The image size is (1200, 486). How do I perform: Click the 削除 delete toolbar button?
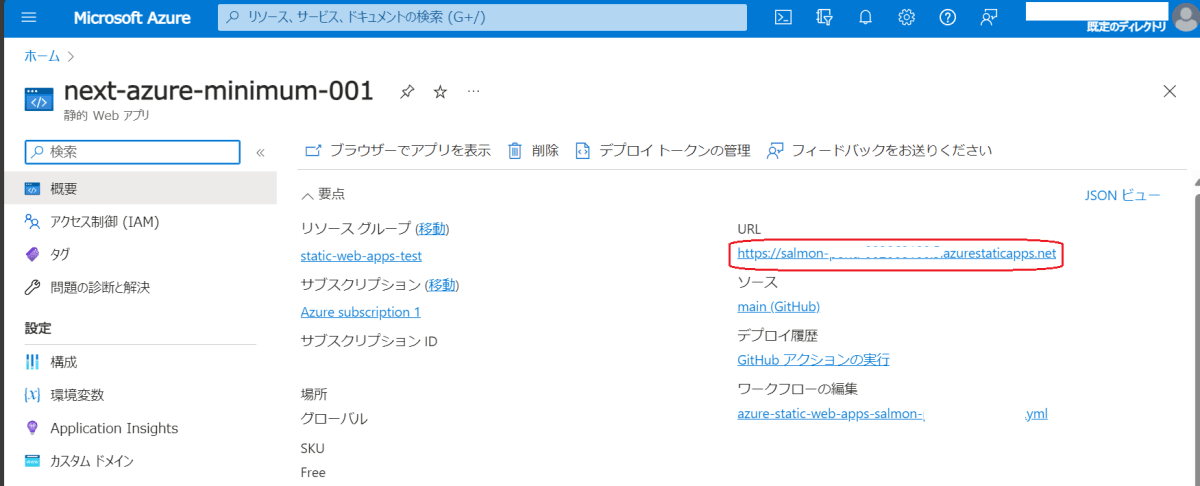coord(533,150)
